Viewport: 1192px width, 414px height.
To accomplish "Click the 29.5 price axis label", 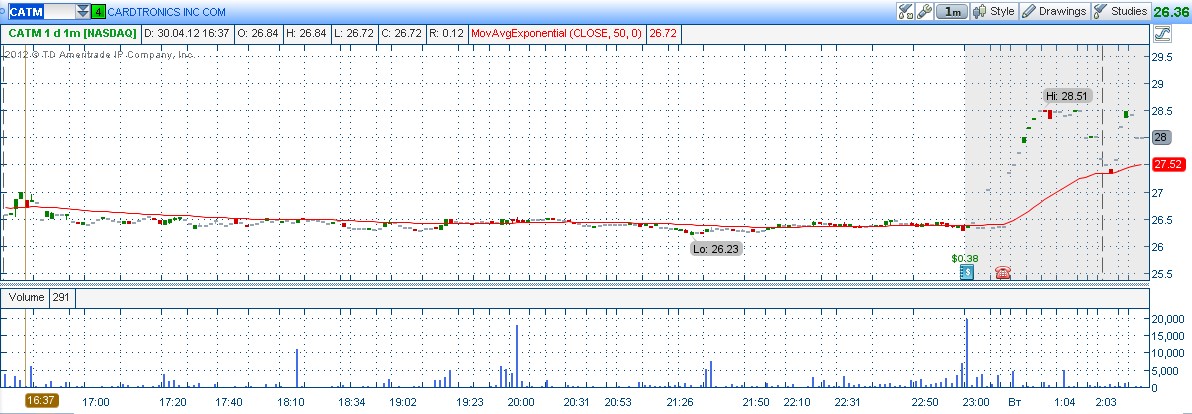I will pyautogui.click(x=1162, y=58).
